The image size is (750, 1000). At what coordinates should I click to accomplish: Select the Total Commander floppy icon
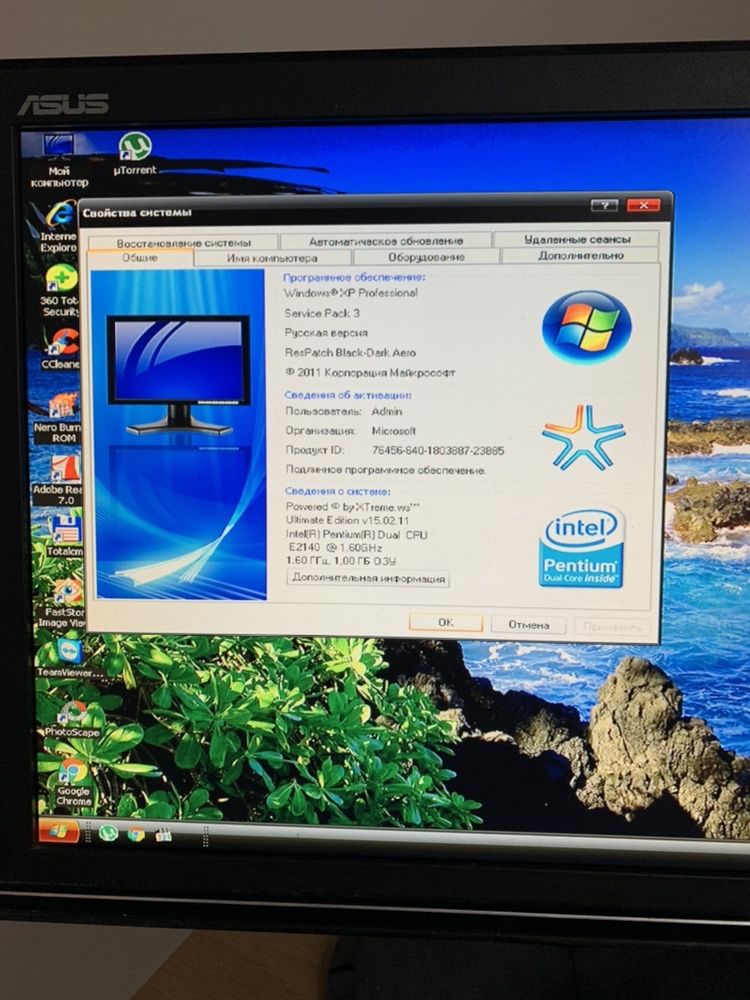[x=65, y=536]
